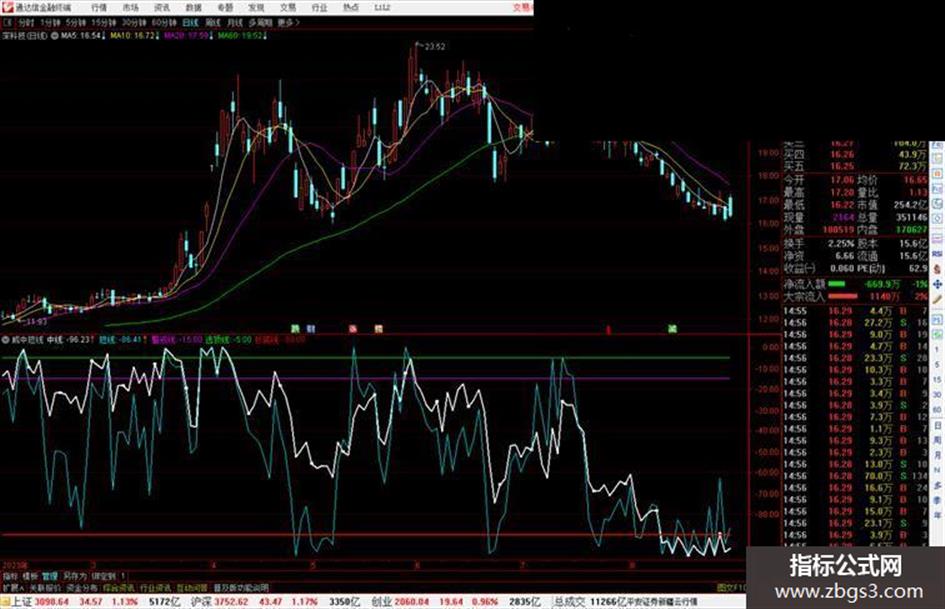
Task: Open the 行业资讯 tab
Action: (x=155, y=587)
